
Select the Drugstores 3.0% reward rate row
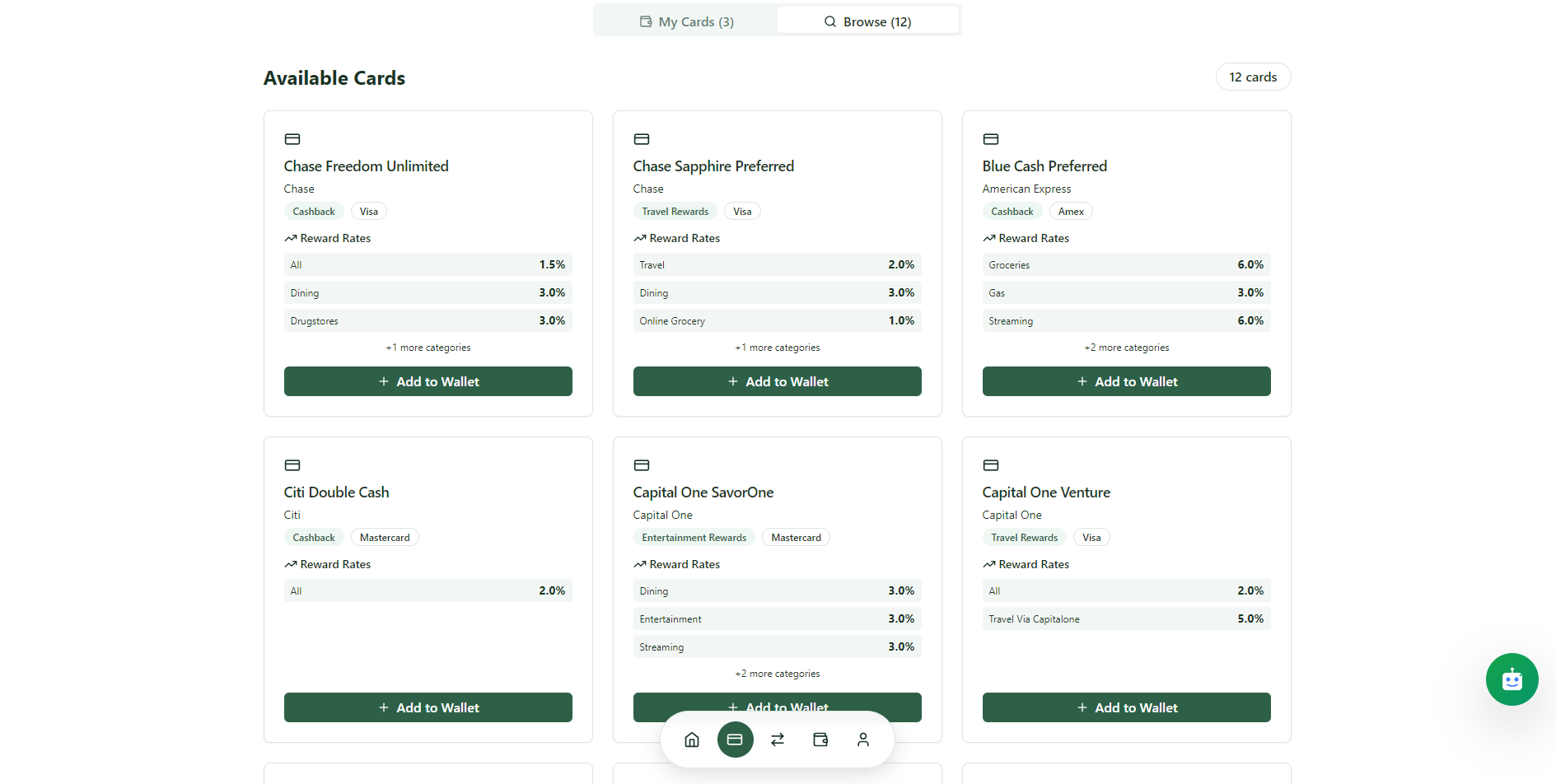tap(428, 320)
